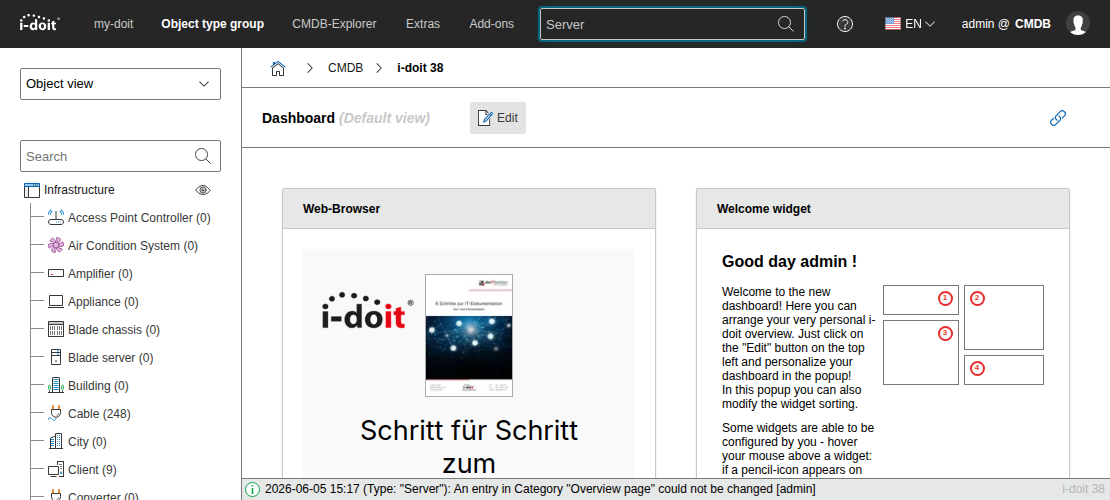1110x500 pixels.
Task: Click the Building icon
Action: click(x=56, y=385)
